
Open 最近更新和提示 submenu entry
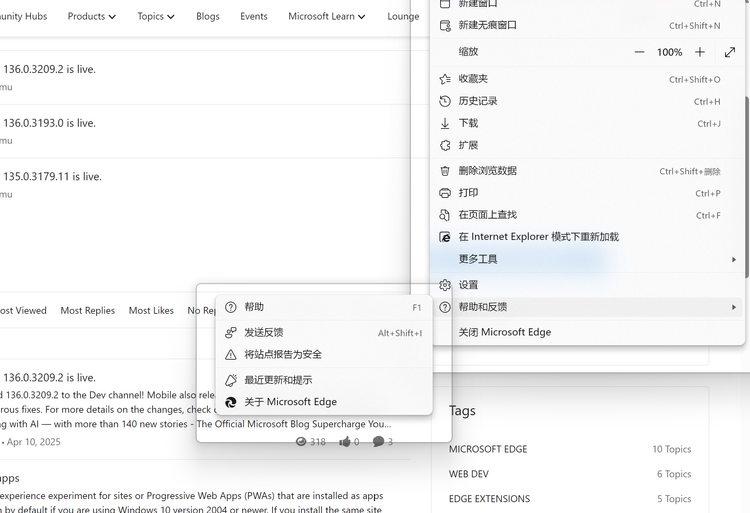tap(324, 380)
